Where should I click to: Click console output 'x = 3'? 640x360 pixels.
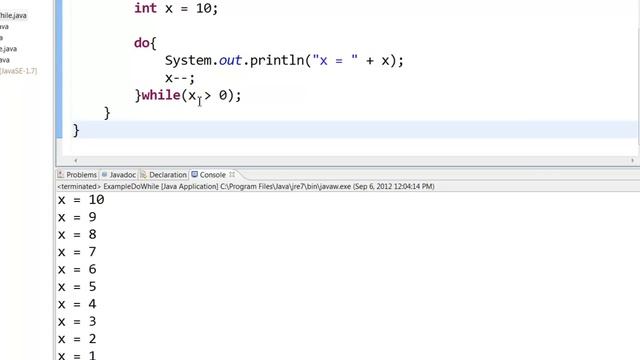[77, 322]
